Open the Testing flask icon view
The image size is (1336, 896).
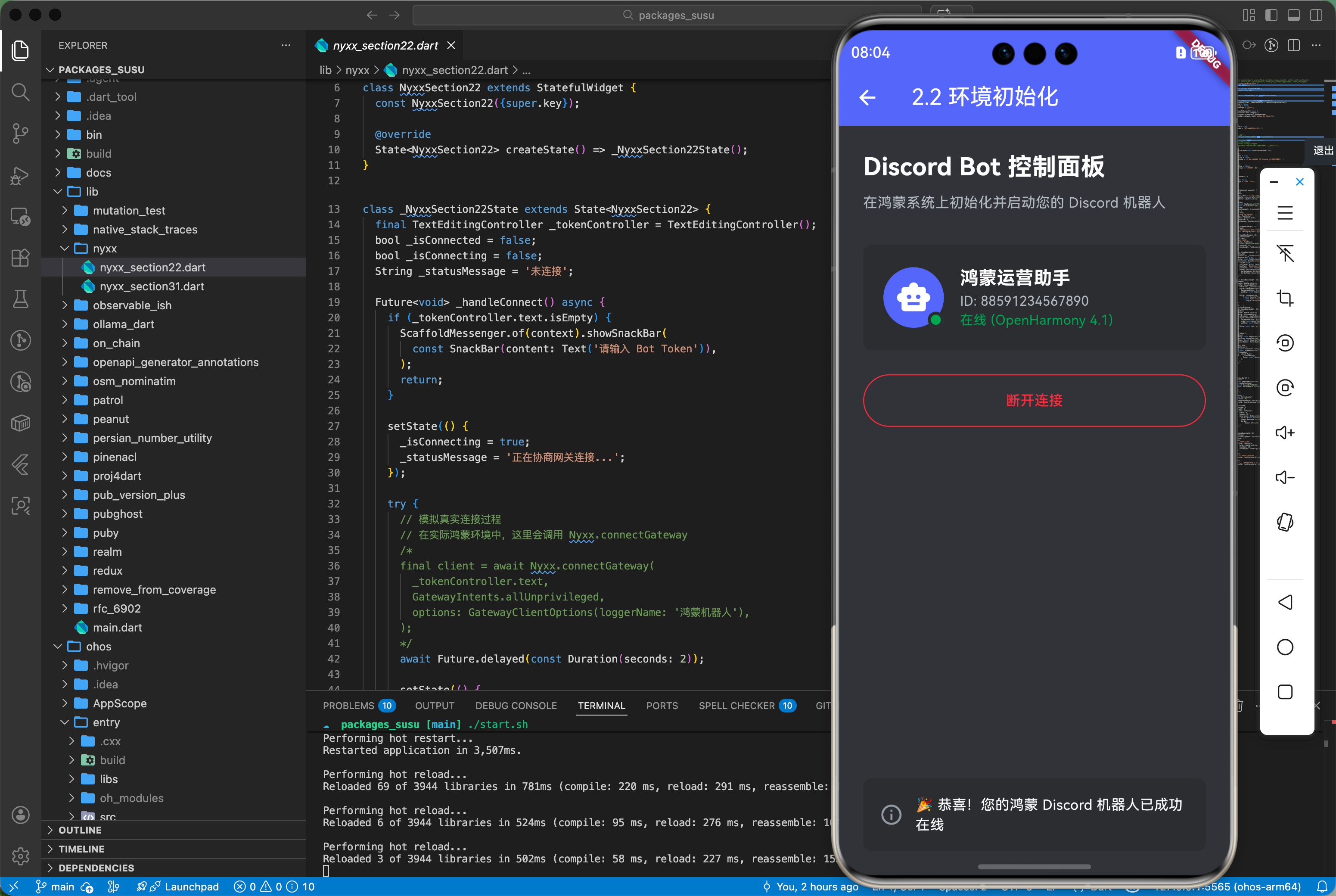tap(21, 299)
